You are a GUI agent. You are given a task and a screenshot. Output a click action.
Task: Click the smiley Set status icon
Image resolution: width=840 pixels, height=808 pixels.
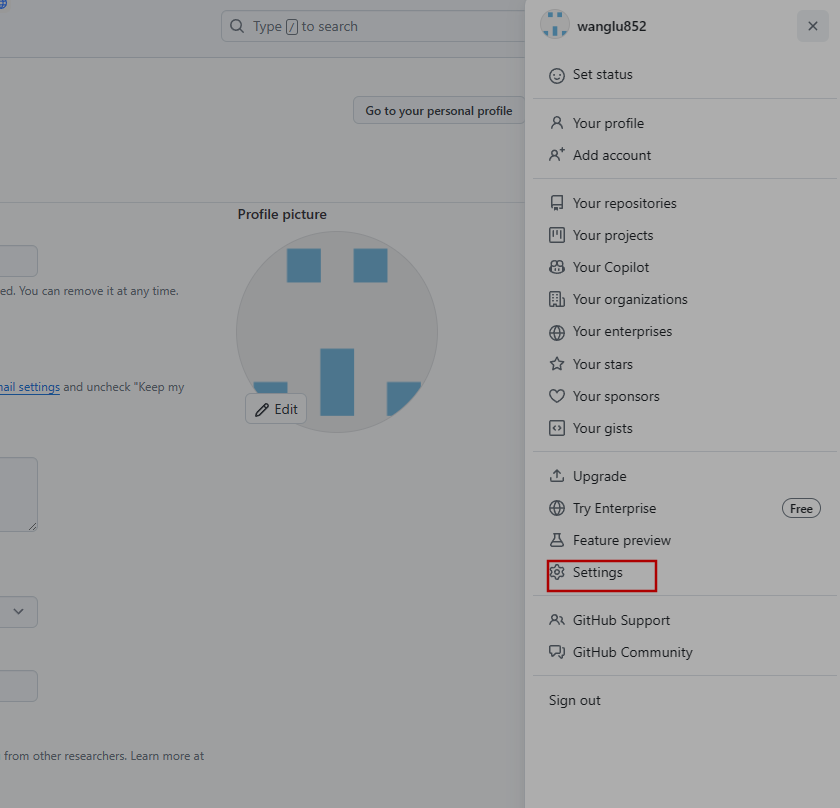click(557, 75)
